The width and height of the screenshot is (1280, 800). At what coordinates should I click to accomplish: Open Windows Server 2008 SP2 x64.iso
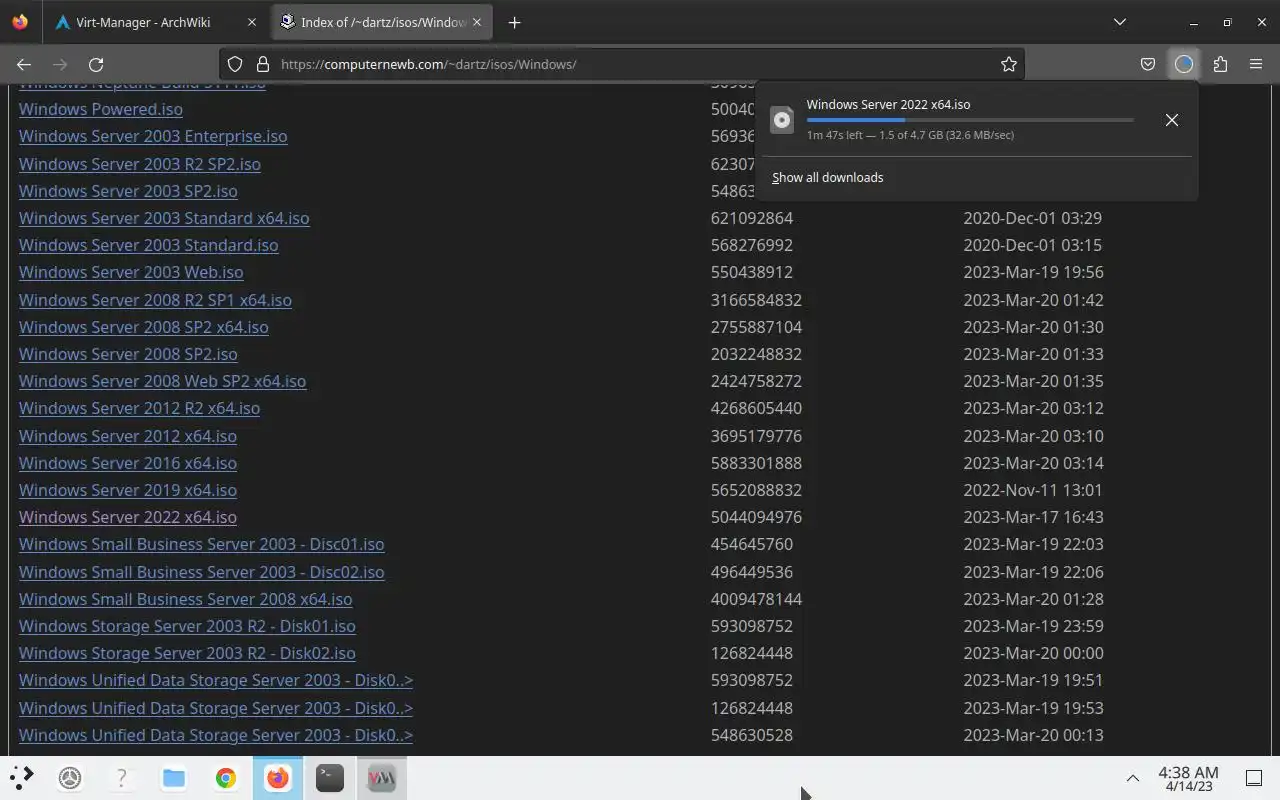click(144, 327)
